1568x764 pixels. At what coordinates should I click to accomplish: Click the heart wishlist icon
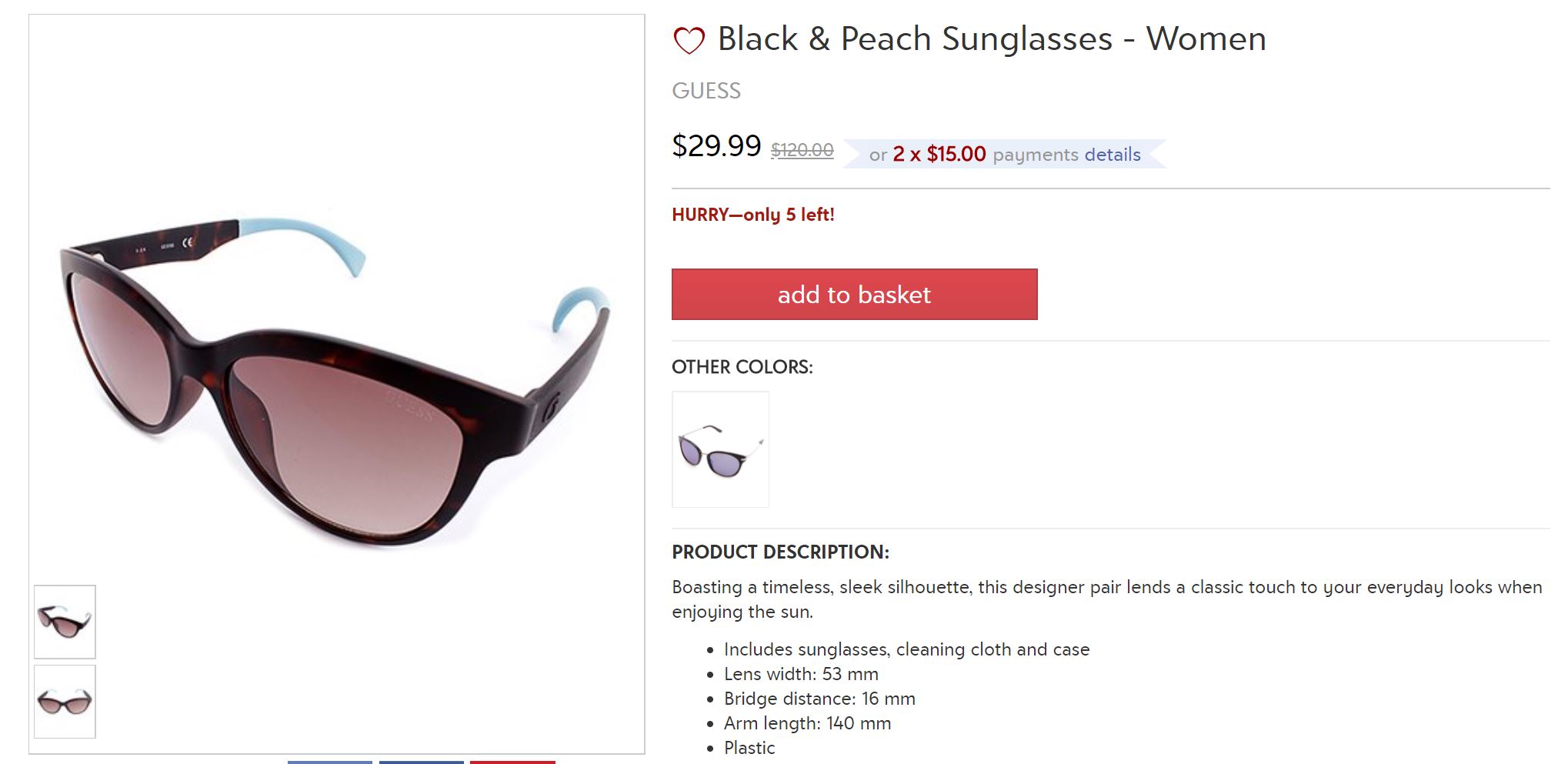coord(689,40)
